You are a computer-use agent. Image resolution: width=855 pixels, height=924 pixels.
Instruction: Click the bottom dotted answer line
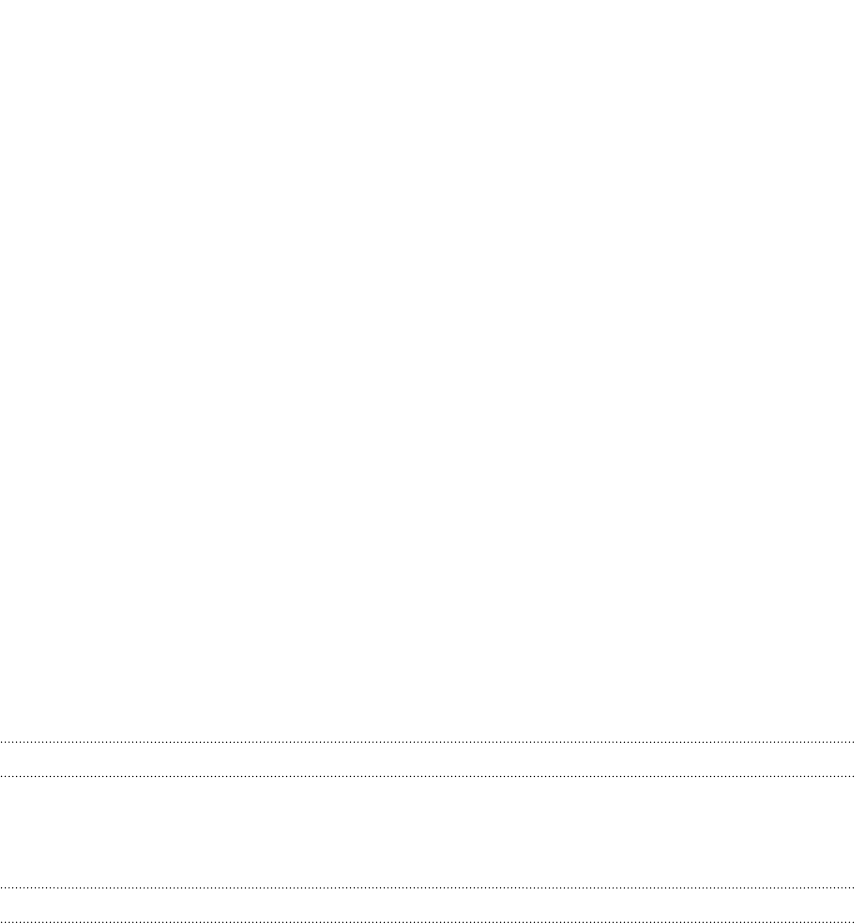coord(427,921)
